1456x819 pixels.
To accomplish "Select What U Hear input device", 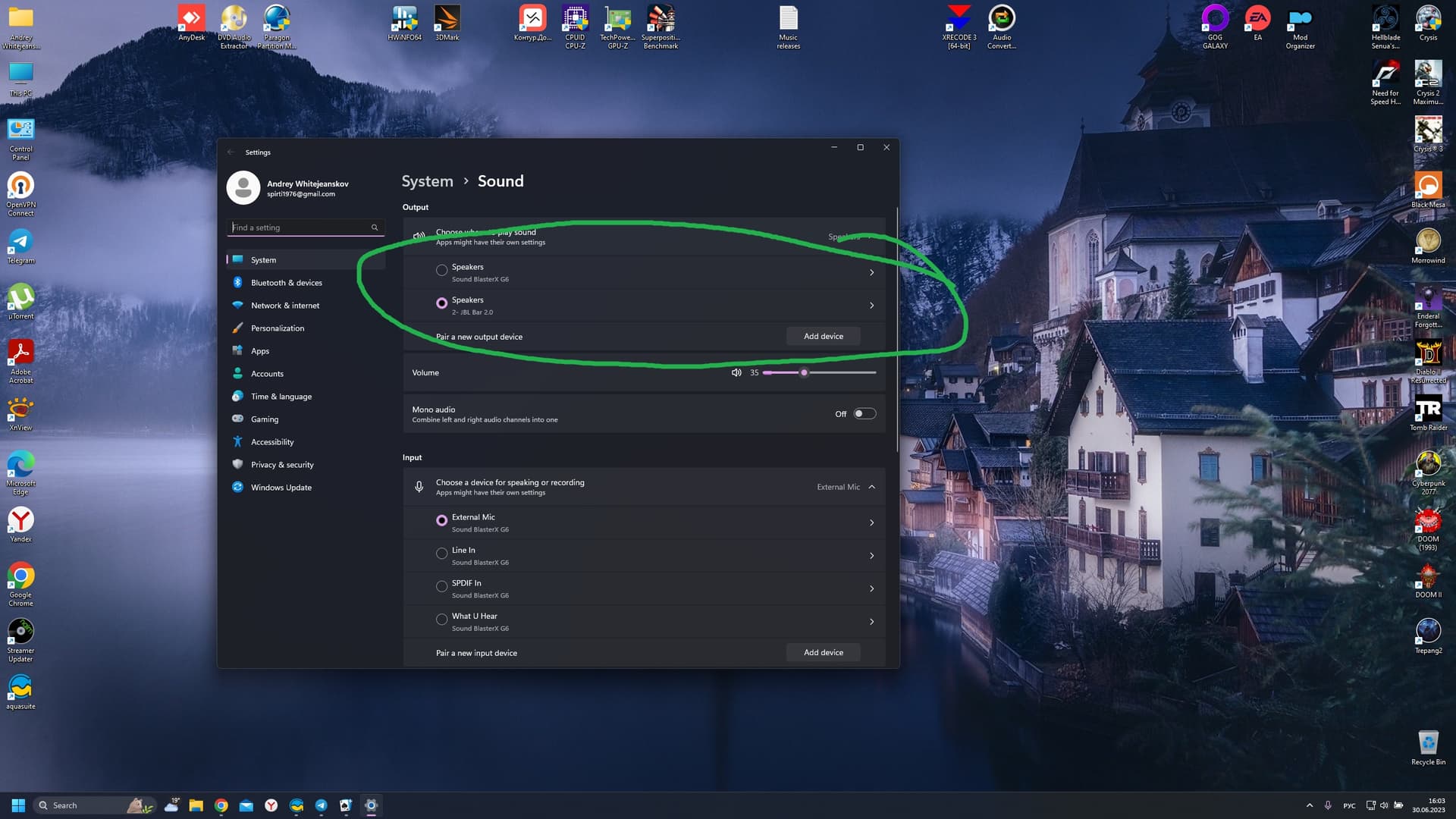I will [441, 620].
